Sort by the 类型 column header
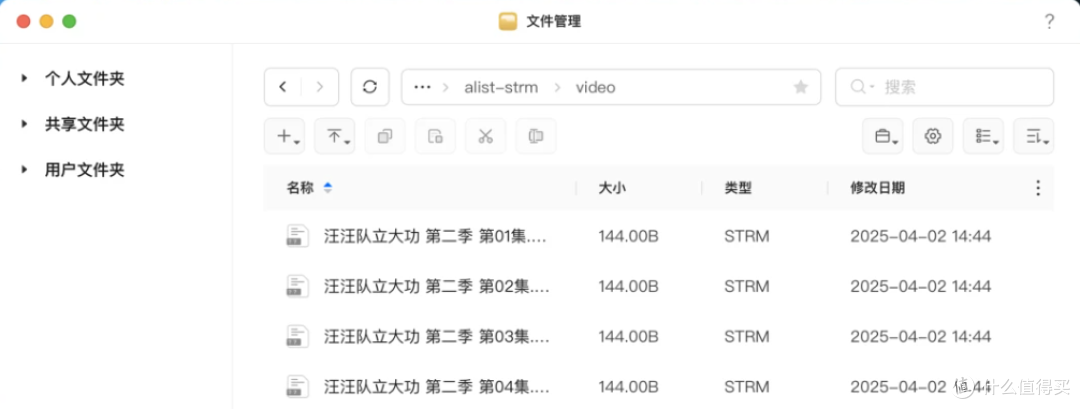This screenshot has height=409, width=1080. (x=738, y=188)
